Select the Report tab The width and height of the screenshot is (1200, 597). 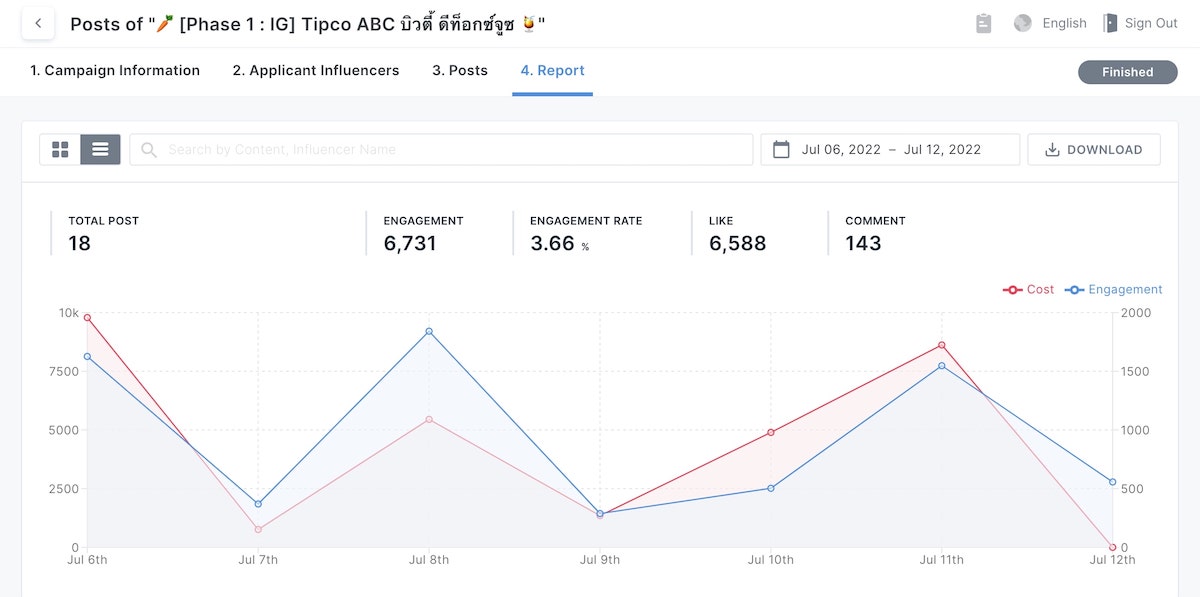coord(552,71)
